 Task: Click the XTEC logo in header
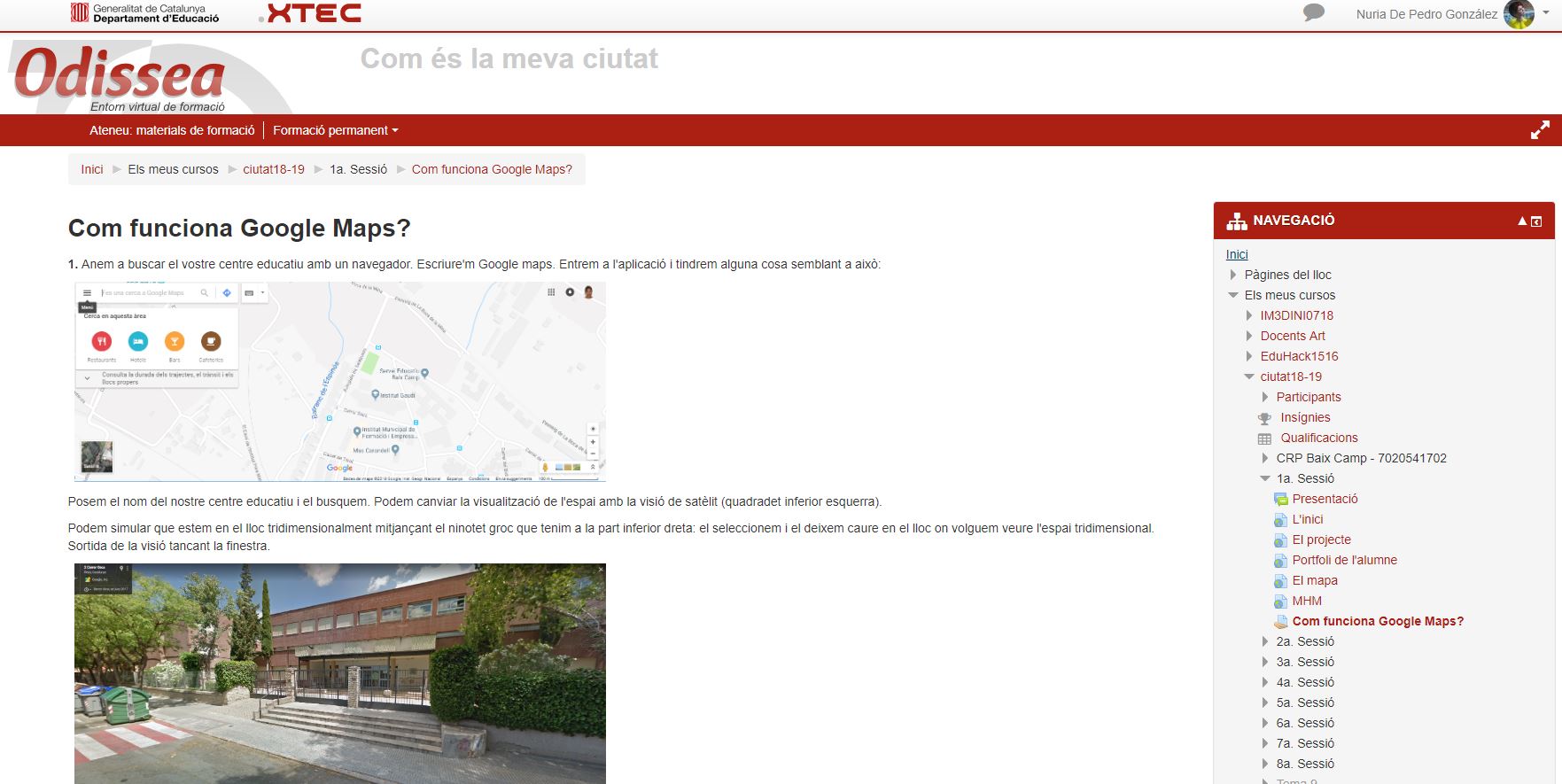[x=312, y=13]
